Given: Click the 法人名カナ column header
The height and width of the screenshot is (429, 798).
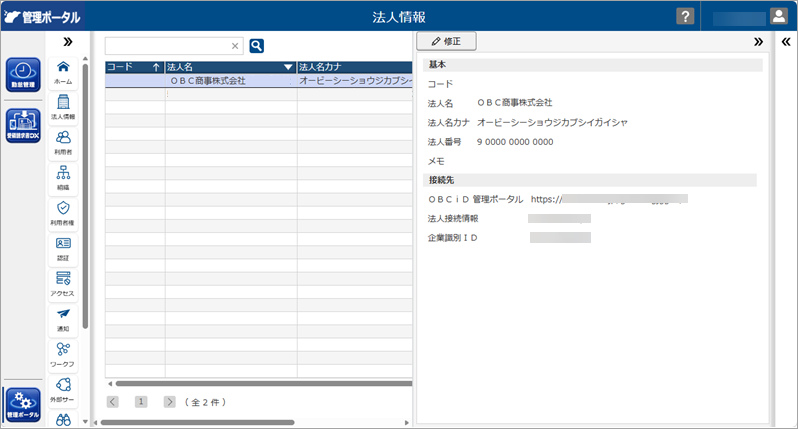Looking at the screenshot, I should click(x=355, y=67).
